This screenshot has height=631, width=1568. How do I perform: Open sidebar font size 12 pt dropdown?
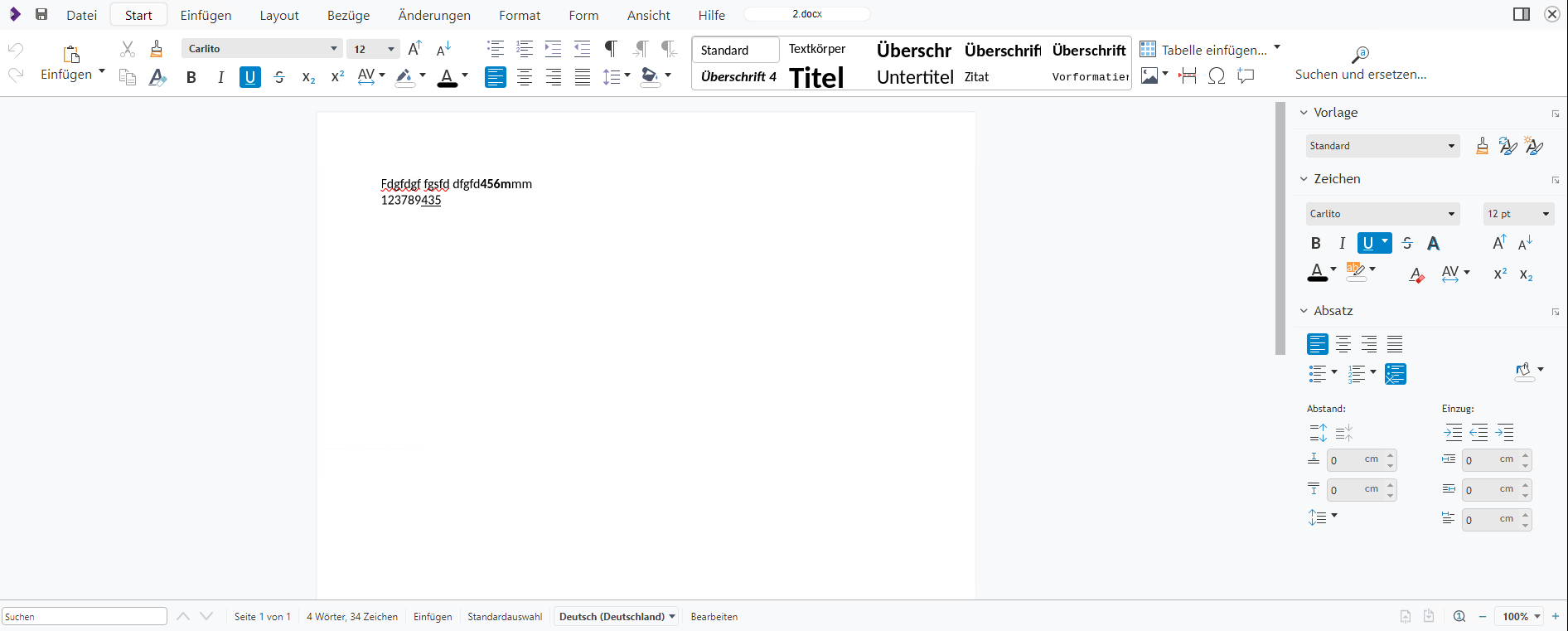(1546, 214)
